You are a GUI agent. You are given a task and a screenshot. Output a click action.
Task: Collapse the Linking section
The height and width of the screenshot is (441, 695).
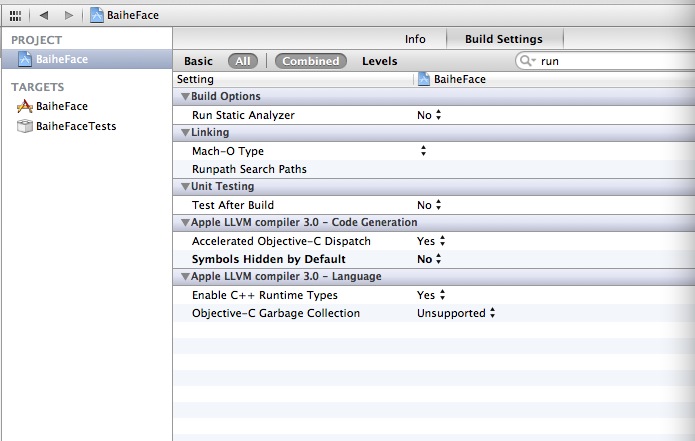[x=185, y=133]
